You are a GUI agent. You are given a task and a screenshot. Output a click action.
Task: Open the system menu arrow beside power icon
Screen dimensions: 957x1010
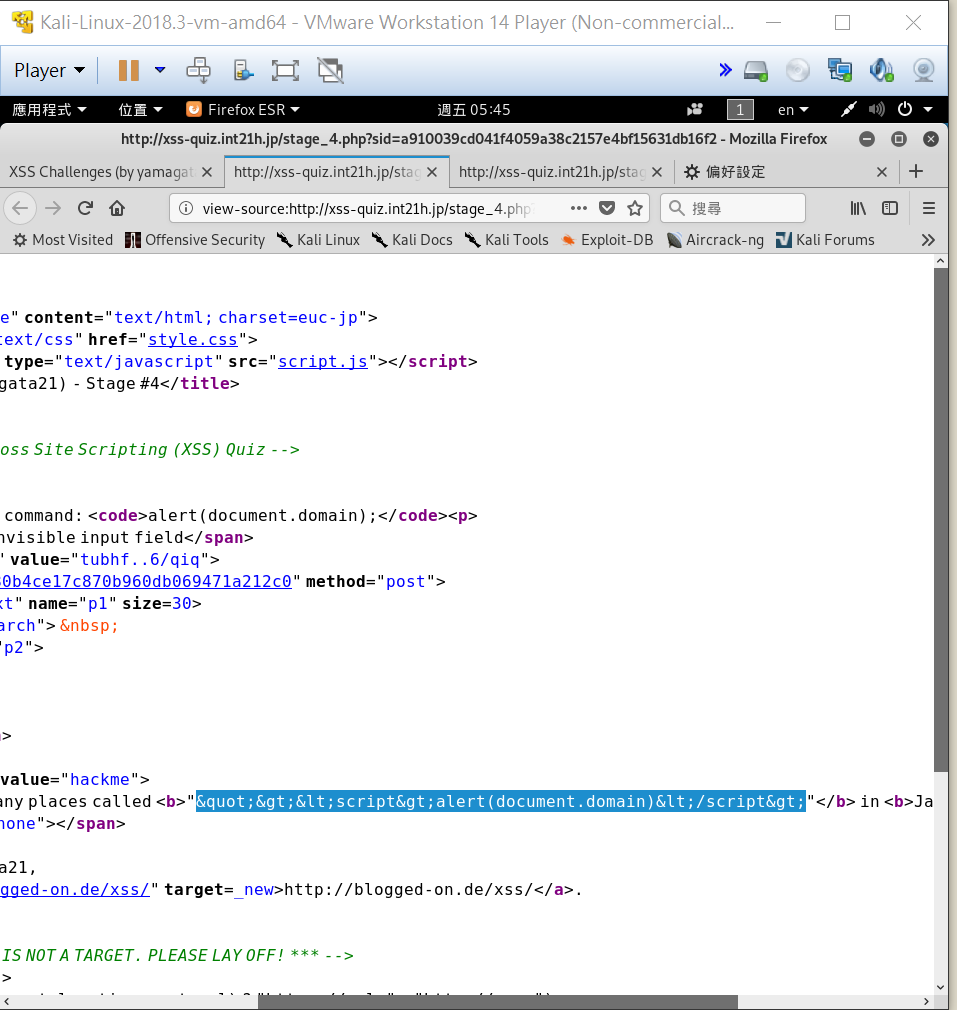[928, 110]
